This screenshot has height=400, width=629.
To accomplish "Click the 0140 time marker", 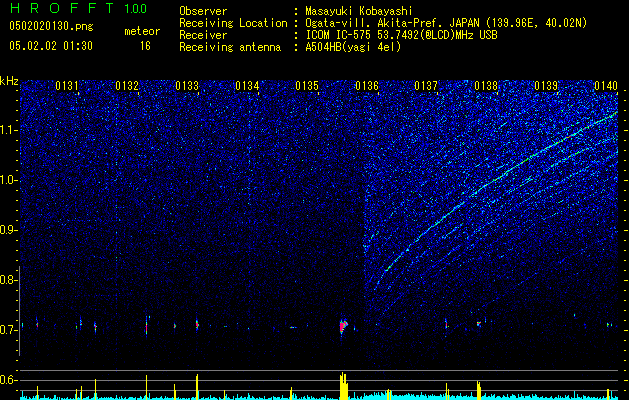I will [x=606, y=86].
